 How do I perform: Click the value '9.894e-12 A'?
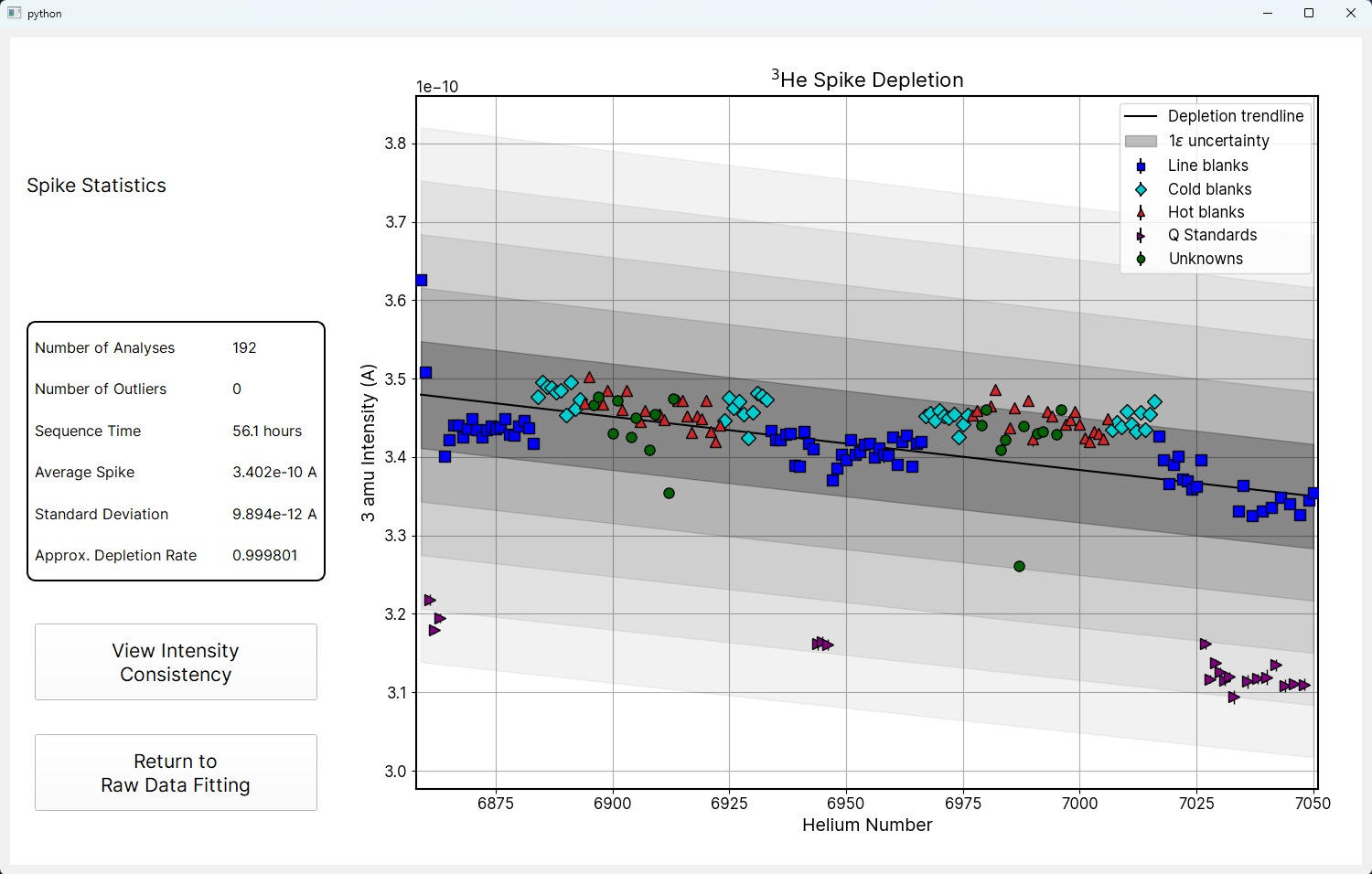click(274, 514)
